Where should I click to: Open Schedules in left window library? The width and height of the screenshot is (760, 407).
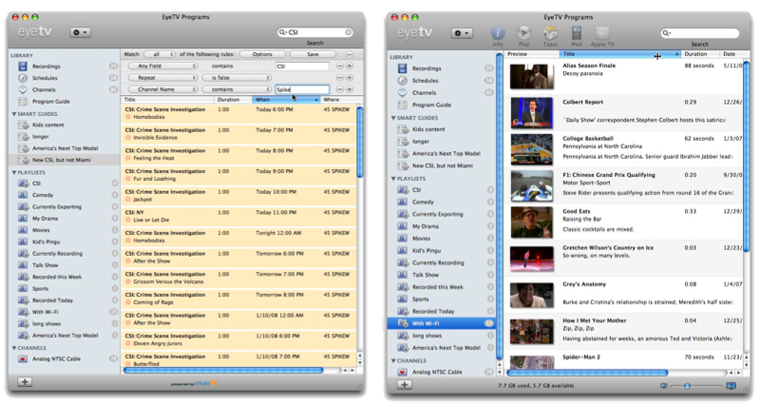(45, 78)
